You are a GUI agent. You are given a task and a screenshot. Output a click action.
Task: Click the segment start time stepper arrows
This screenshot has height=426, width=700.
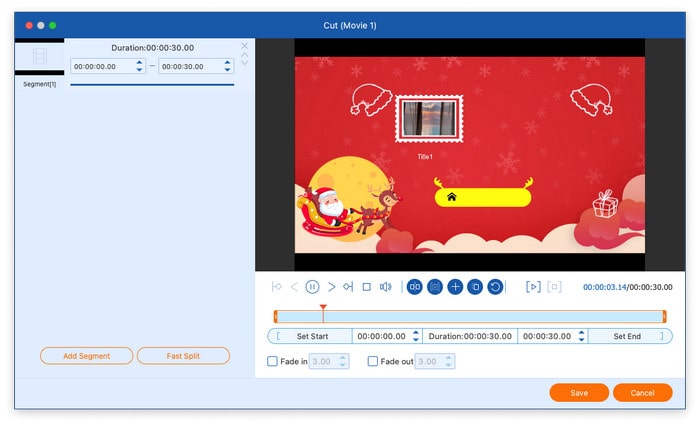(139, 66)
